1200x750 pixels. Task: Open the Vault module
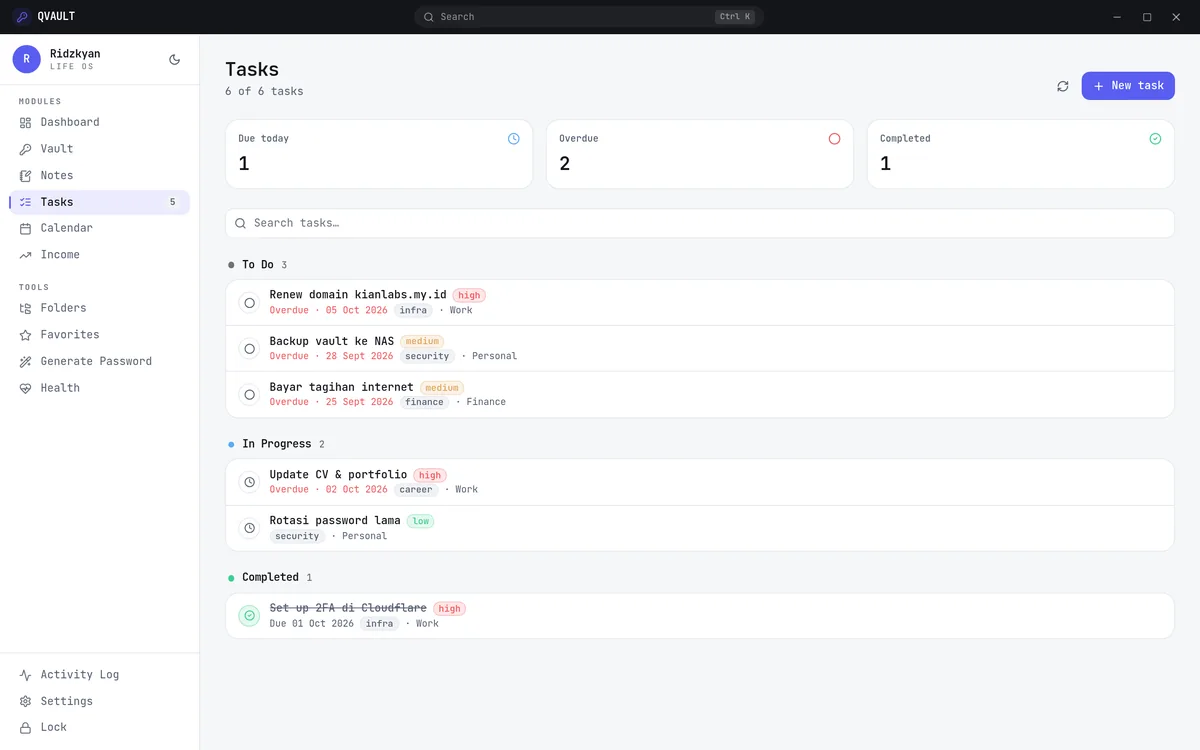point(100,149)
